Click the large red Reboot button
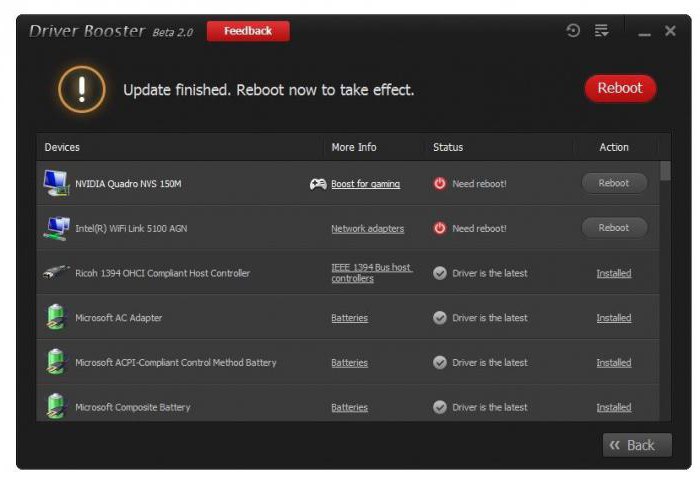 [620, 88]
